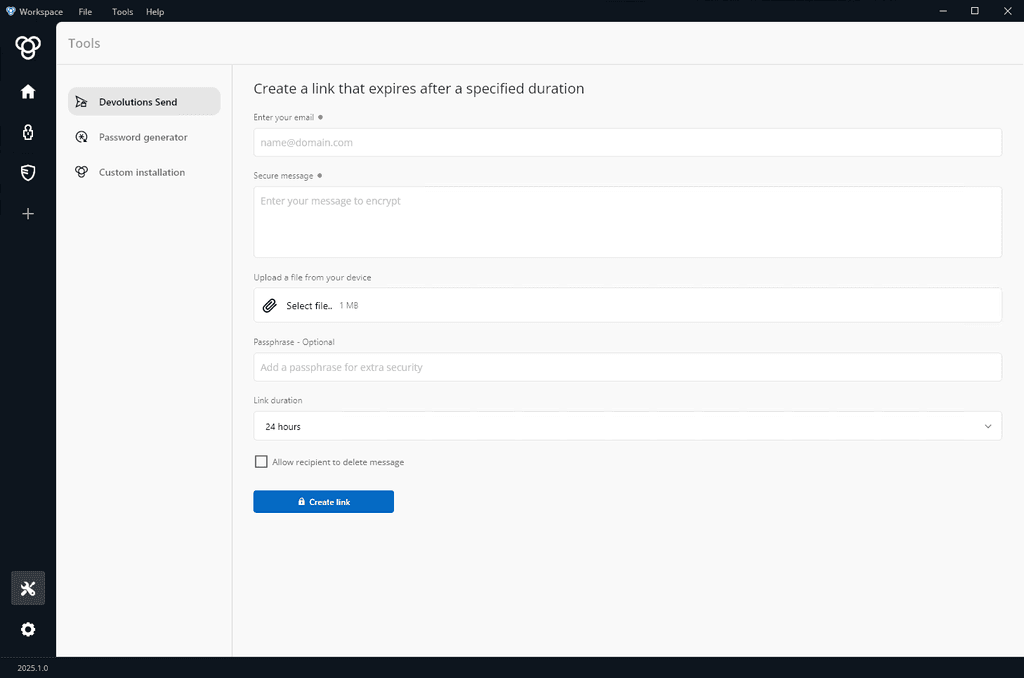Open the padlock icon in left sidebar
Viewport: 1024px width, 678px height.
click(28, 132)
